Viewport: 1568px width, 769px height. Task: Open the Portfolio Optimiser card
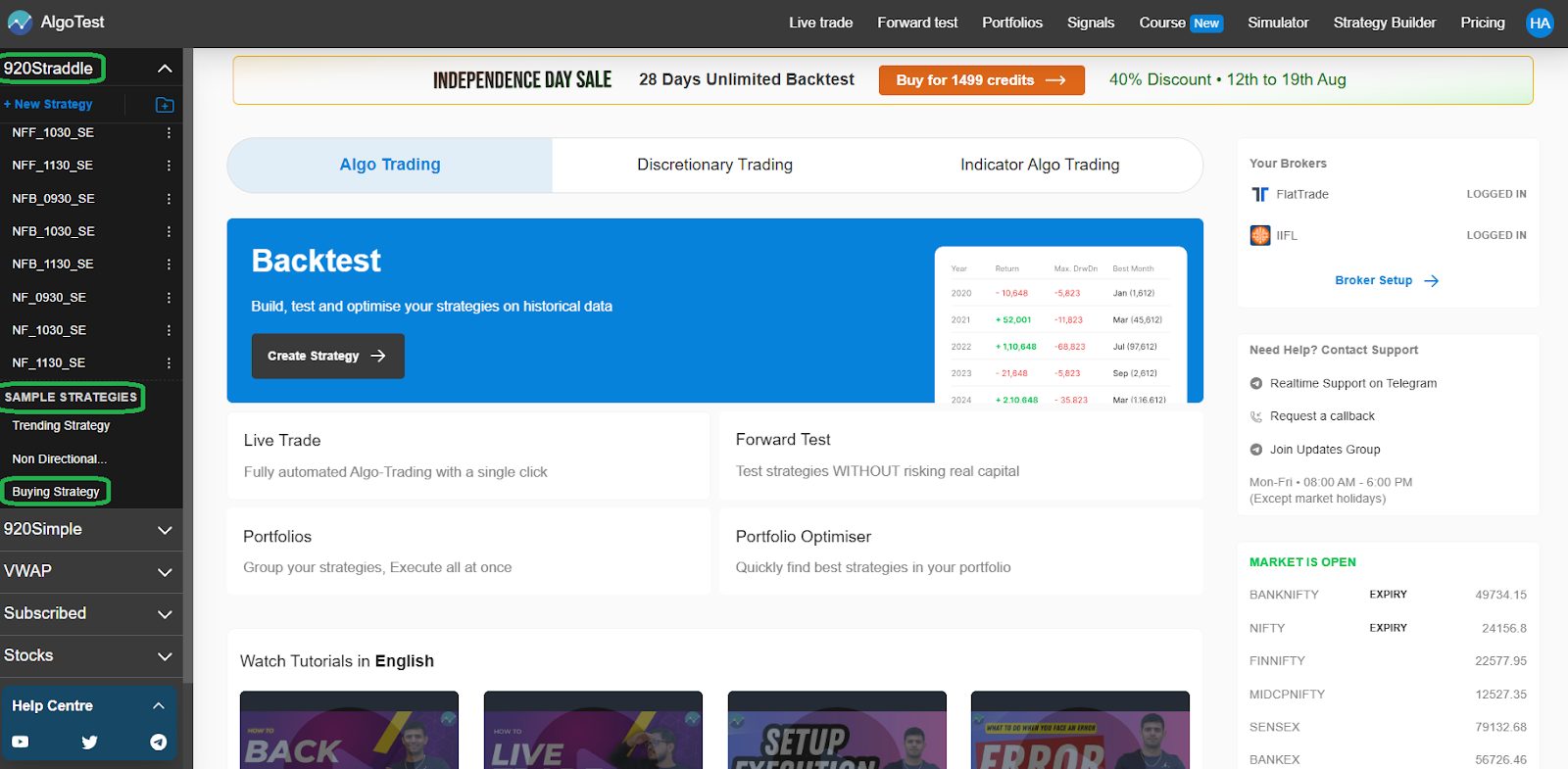[960, 552]
